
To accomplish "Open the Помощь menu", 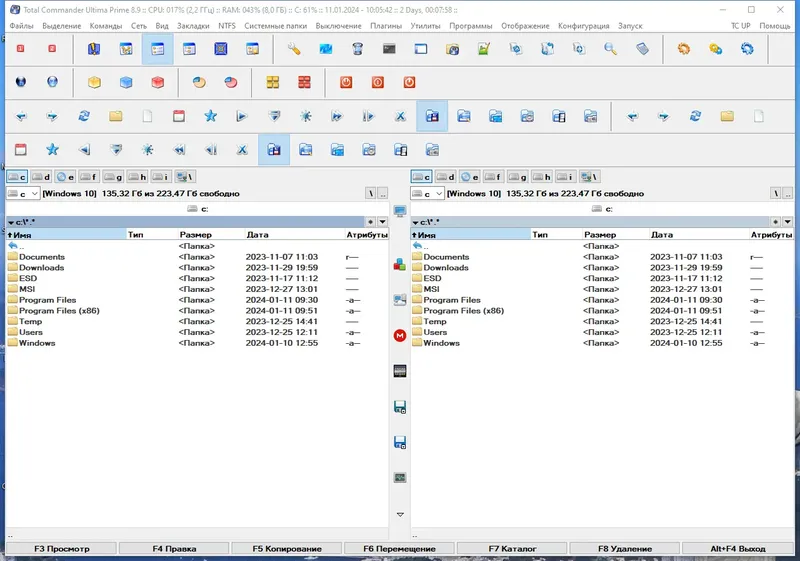I will coord(774,26).
